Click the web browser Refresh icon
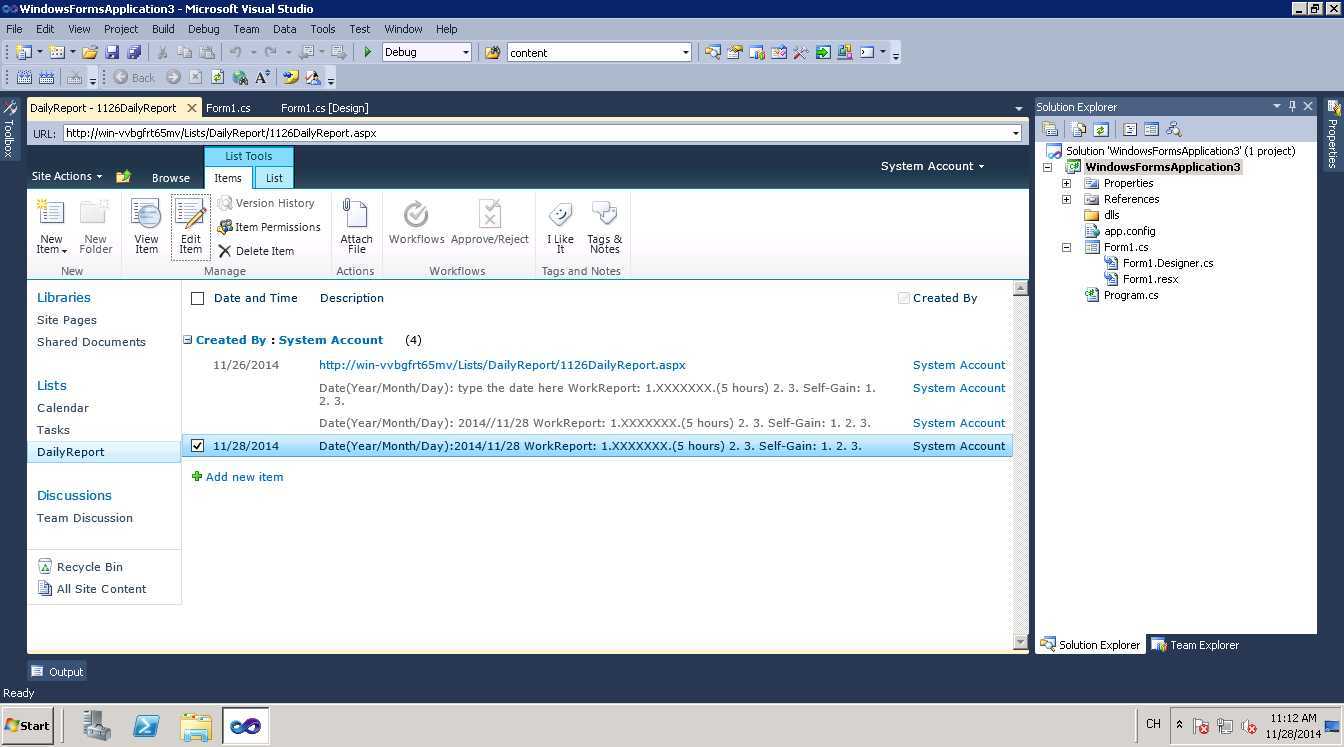 click(x=217, y=77)
